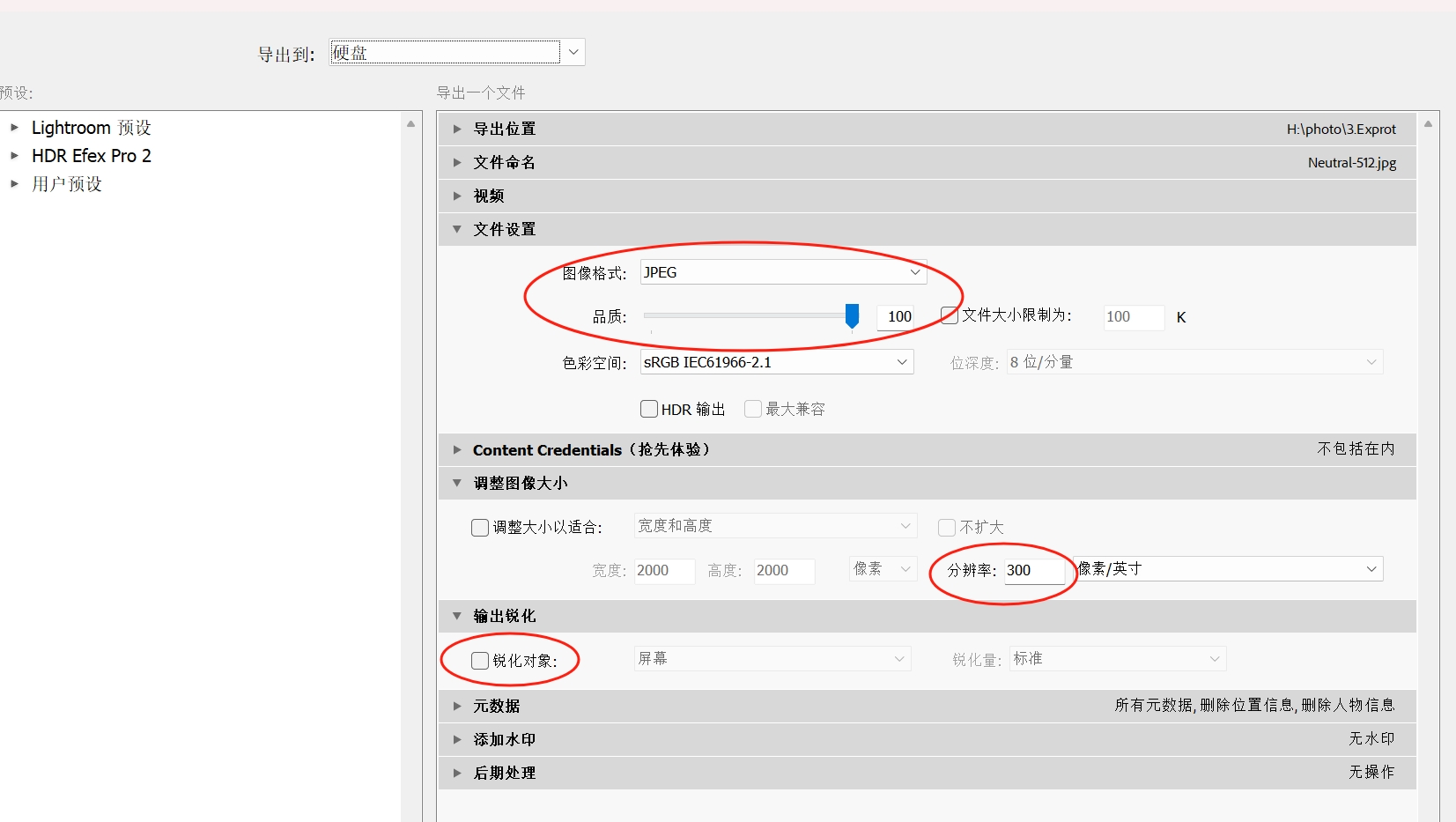Collapse the 文件设置 section
Viewport: 1456px width, 822px height.
point(457,229)
